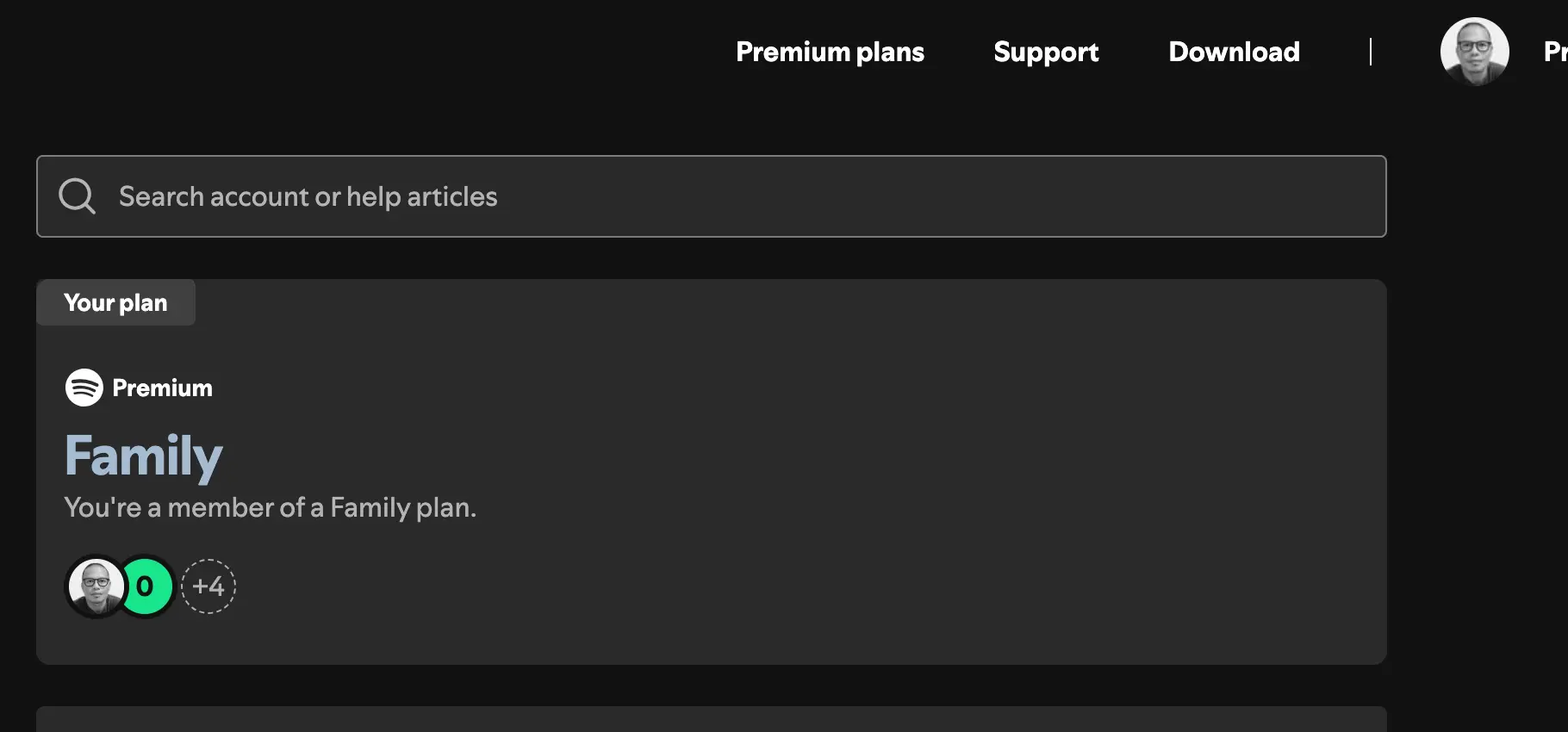Open the Download link in navigation

pos(1234,52)
